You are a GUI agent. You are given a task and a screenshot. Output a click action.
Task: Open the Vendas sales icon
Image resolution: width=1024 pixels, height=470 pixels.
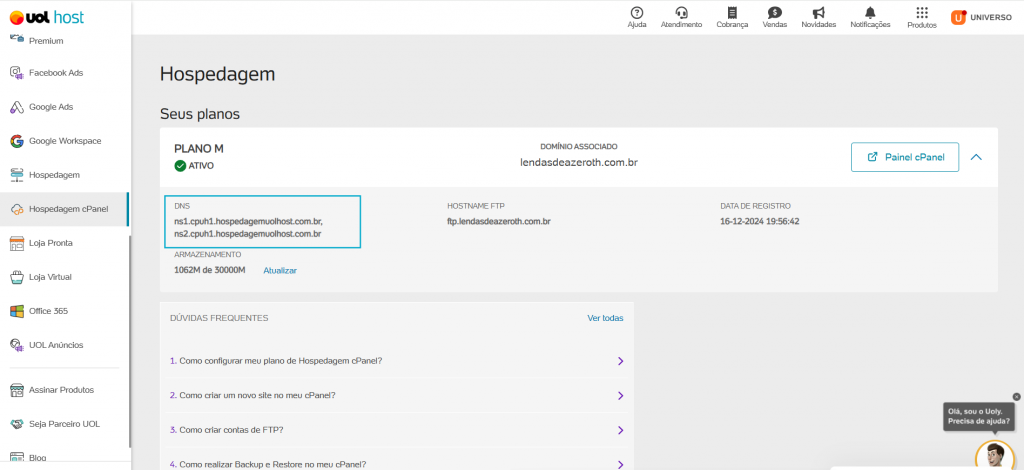click(775, 12)
